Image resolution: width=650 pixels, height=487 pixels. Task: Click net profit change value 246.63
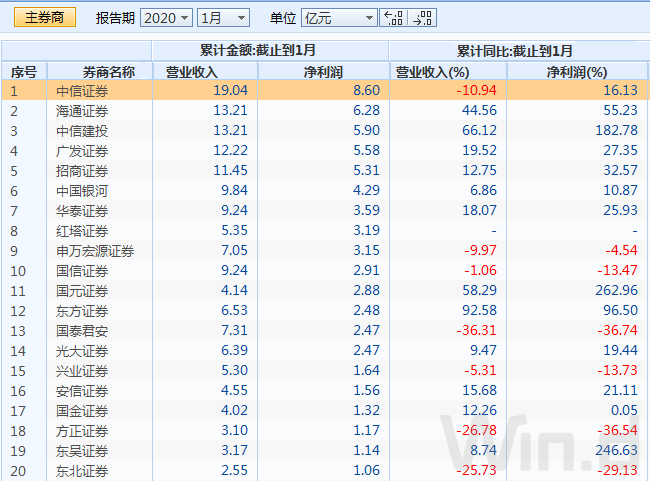tap(616, 450)
